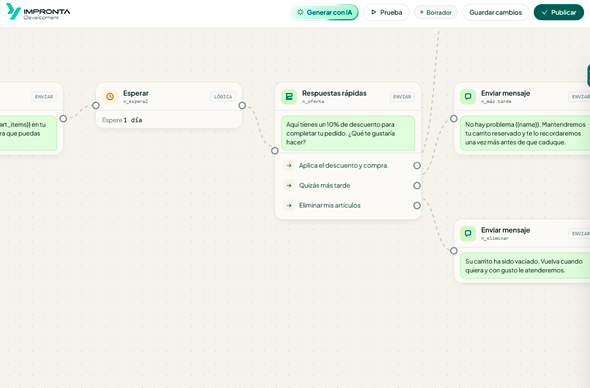Click the n_eliminar node identifier

pyautogui.click(x=495, y=239)
